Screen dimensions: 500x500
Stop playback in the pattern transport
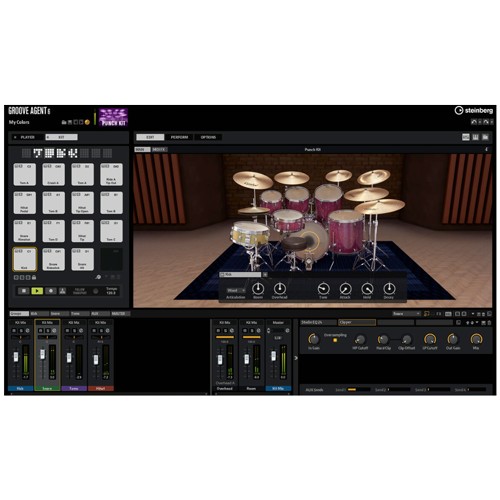tap(24, 291)
